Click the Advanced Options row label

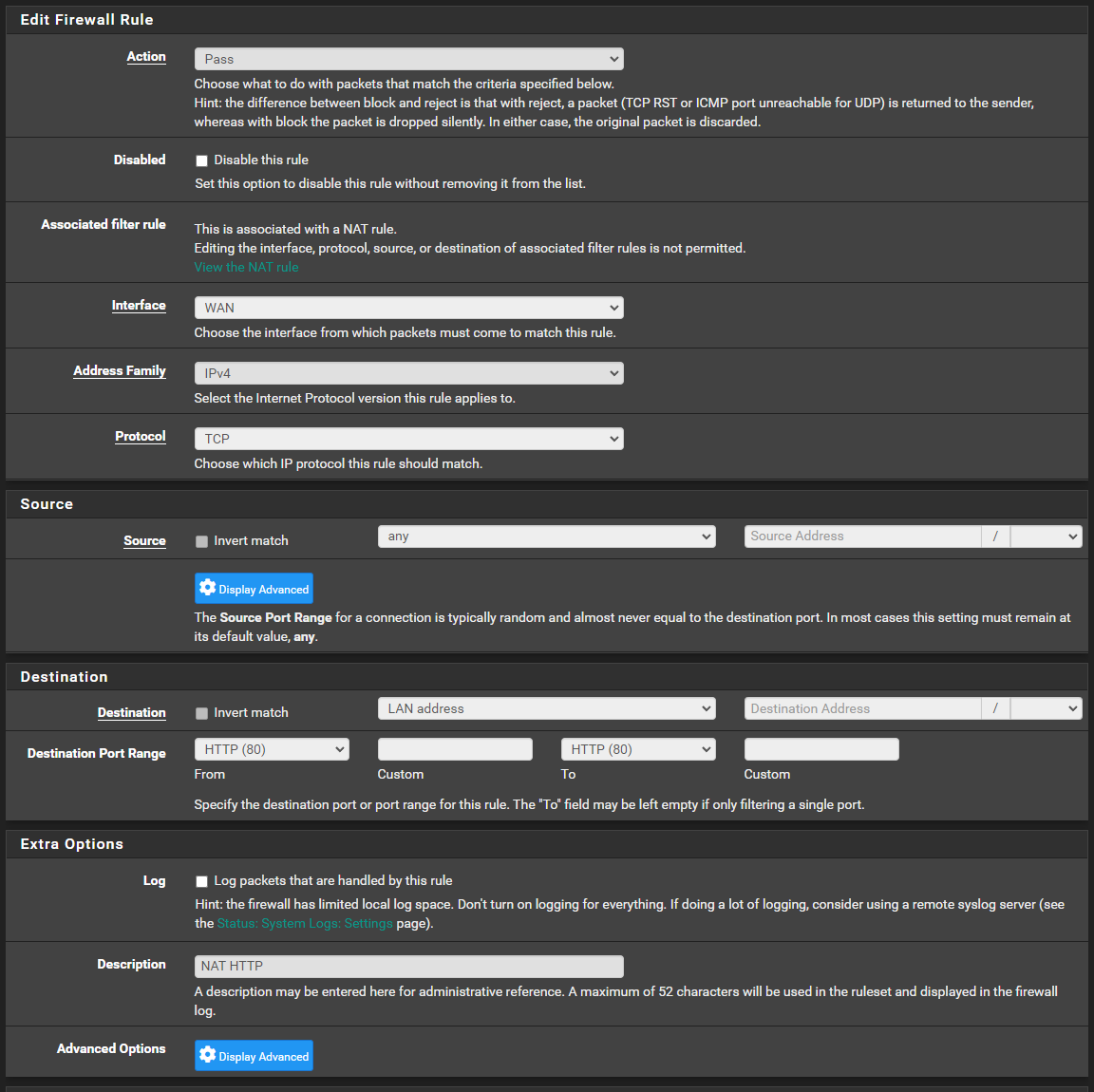coord(111,1048)
